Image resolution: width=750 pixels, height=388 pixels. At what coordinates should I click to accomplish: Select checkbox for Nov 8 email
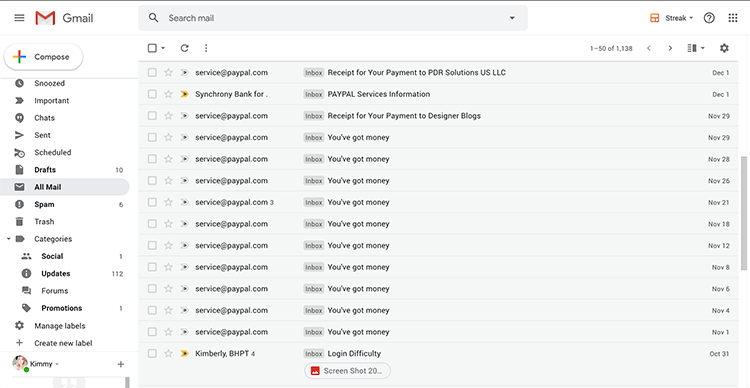tap(152, 267)
